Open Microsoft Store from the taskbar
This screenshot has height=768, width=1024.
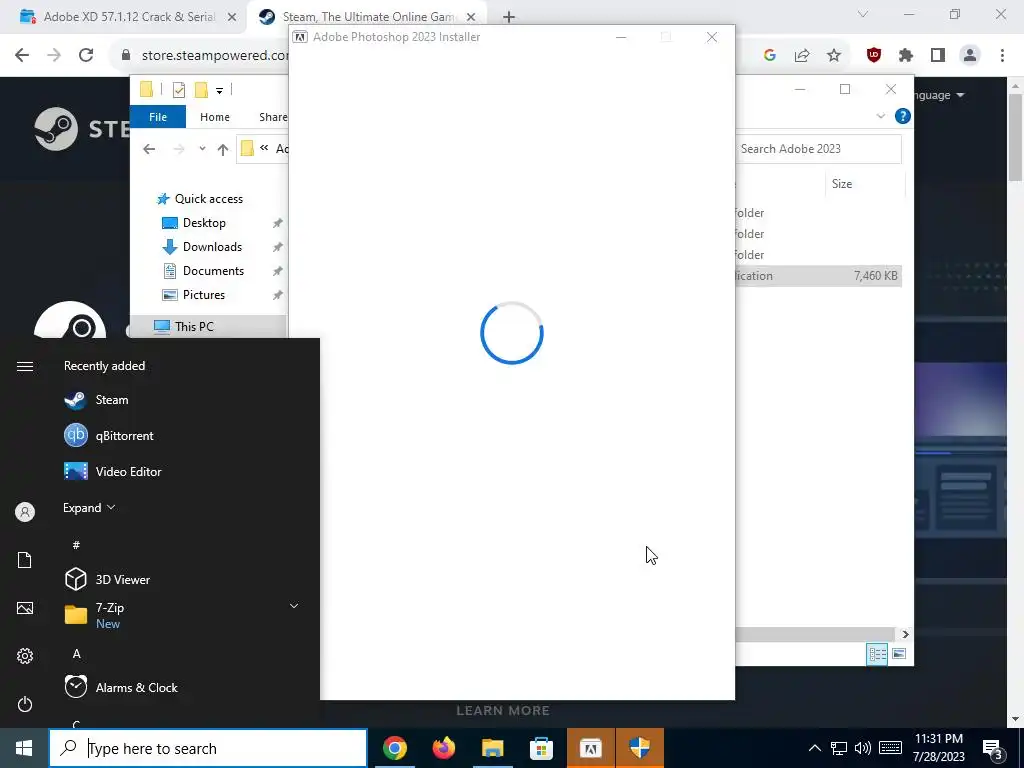(x=541, y=748)
